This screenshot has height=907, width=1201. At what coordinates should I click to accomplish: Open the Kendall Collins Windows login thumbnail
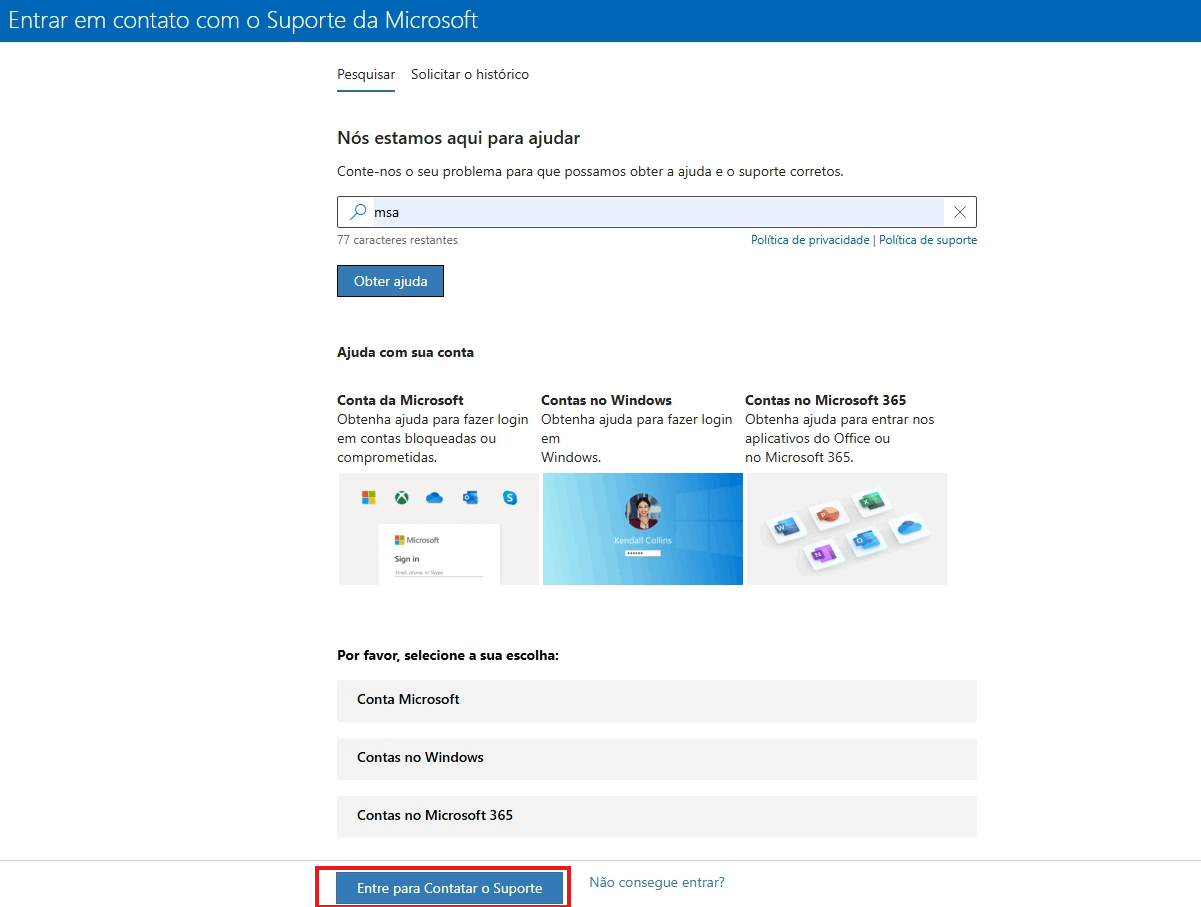point(643,529)
